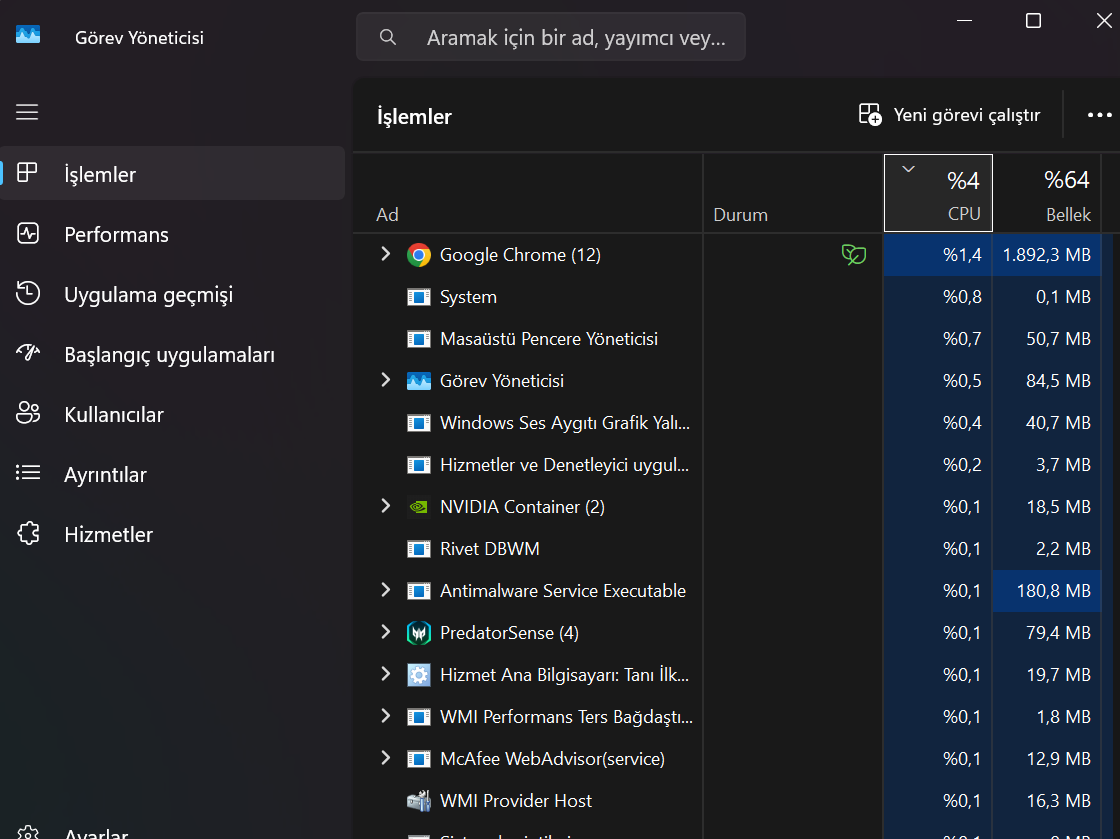Click the %1,4 CPU value for Chrome
Screen dimensions: 1120x839
pyautogui.click(x=938, y=255)
